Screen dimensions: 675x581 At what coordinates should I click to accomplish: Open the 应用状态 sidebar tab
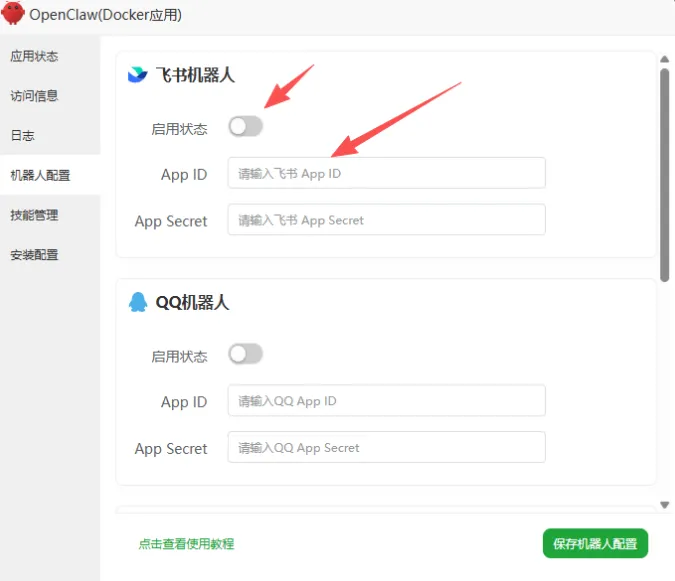(x=35, y=56)
